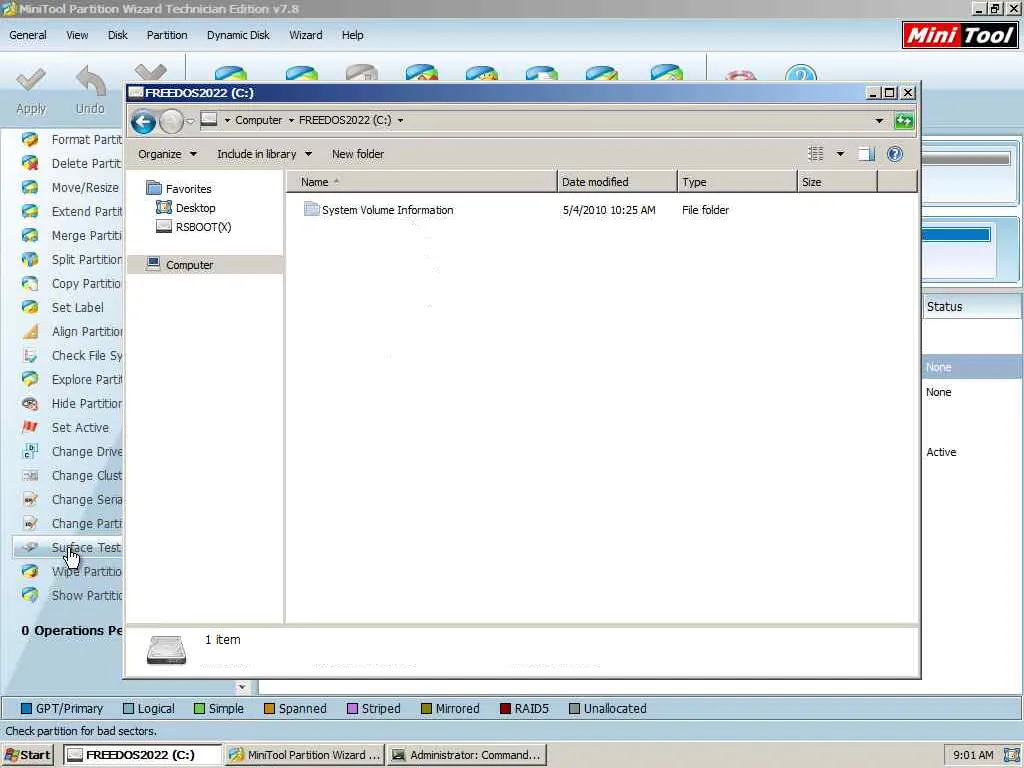The width and height of the screenshot is (1024, 768).
Task: Click the Explorer forward arrow button
Action: click(171, 121)
